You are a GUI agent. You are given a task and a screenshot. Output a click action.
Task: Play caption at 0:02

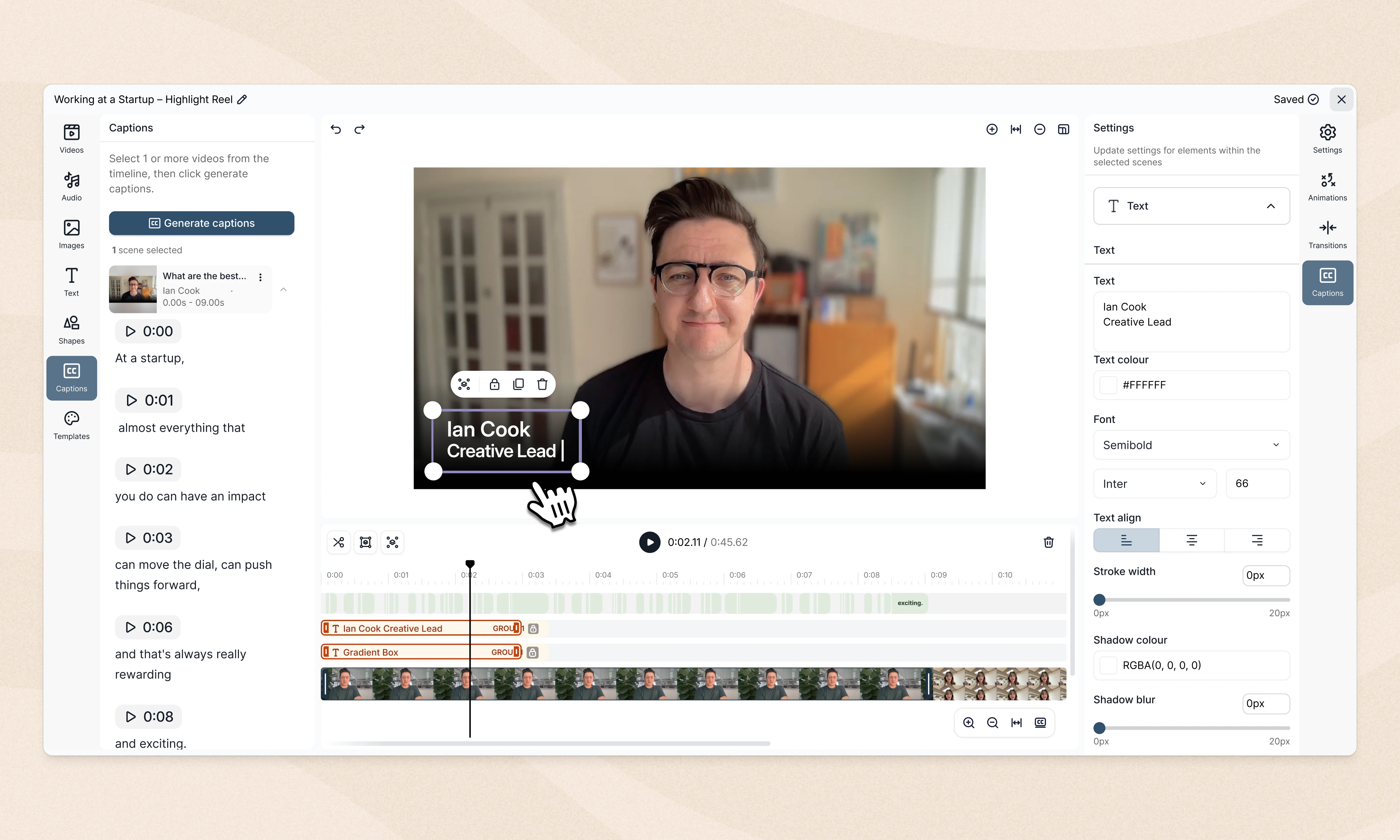pos(148,469)
